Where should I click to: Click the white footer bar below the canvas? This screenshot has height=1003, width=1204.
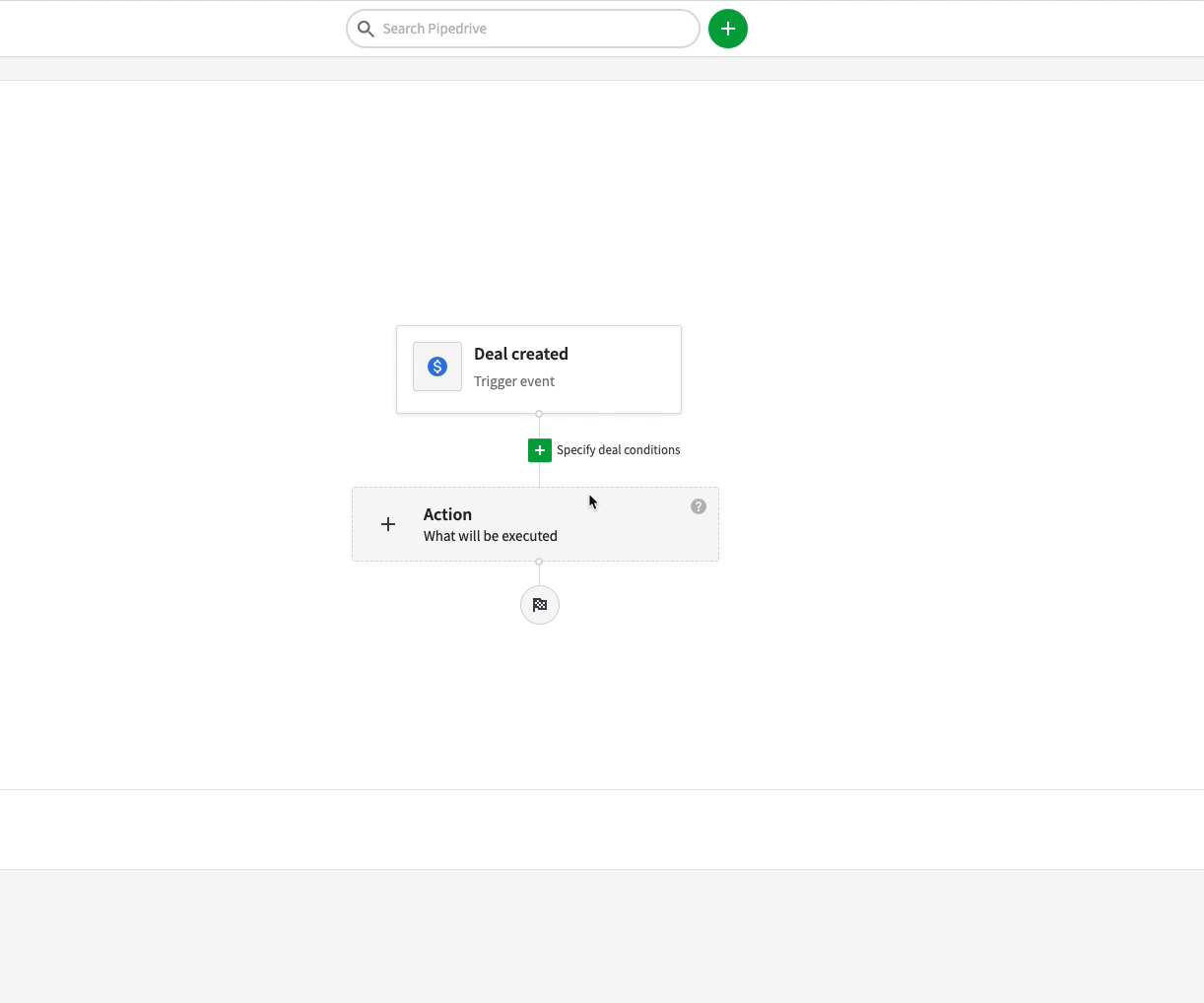tap(601, 830)
